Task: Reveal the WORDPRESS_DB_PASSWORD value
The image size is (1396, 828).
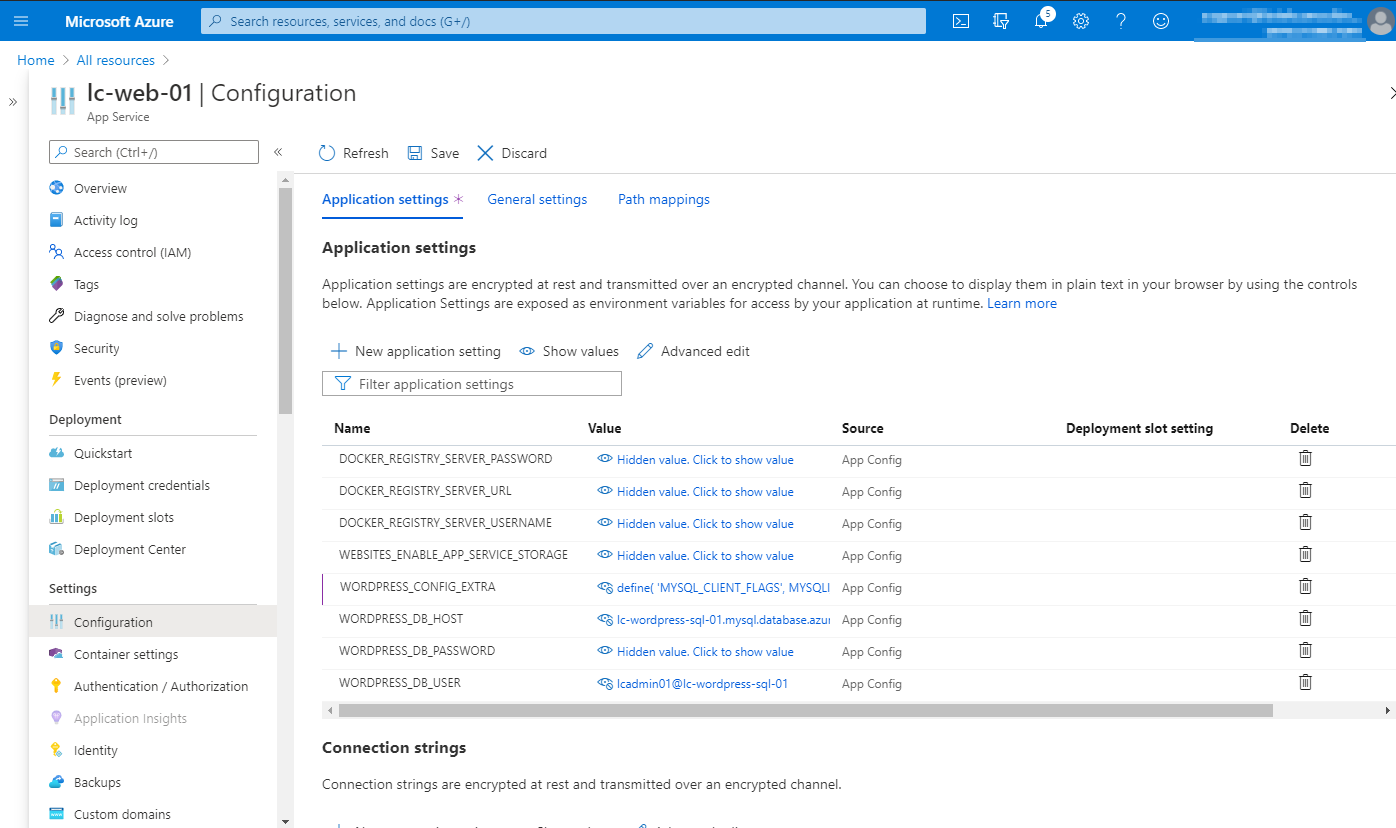Action: [x=703, y=651]
